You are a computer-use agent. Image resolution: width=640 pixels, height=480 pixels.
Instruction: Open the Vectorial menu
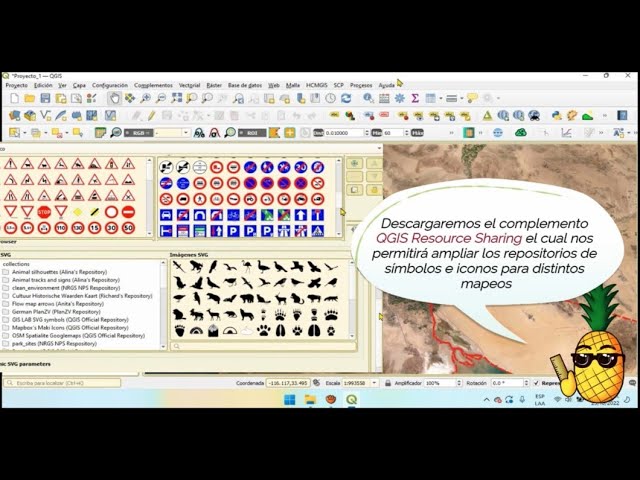[189, 85]
